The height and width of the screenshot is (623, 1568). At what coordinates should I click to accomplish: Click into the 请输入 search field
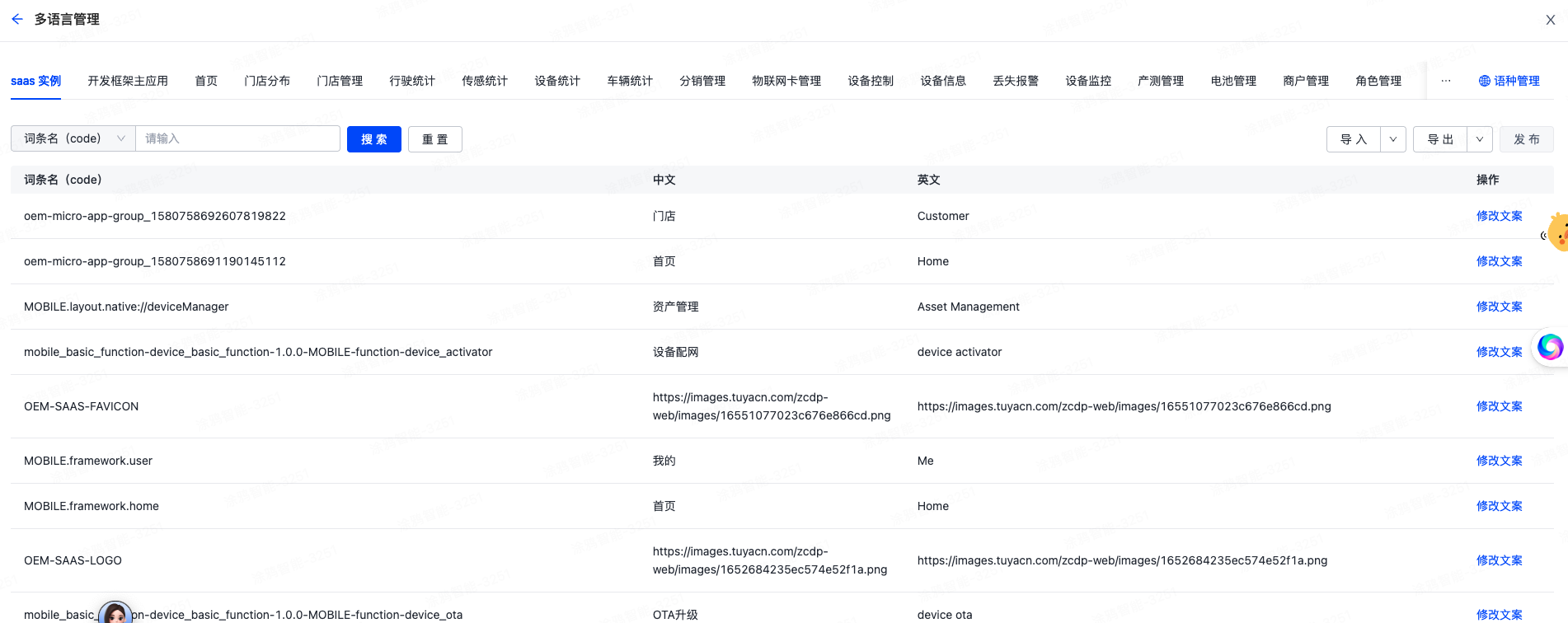click(237, 138)
